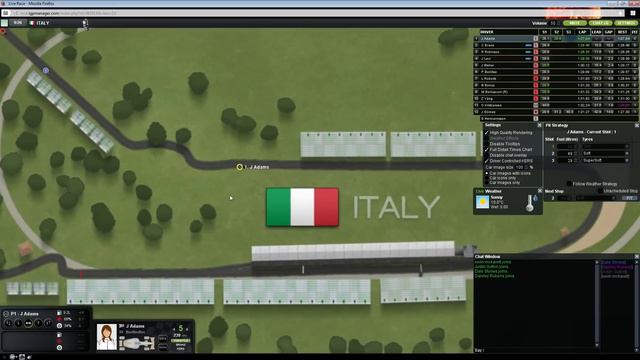The image size is (640, 360).
Task: Click the BEST column header
Action: click(622, 32)
